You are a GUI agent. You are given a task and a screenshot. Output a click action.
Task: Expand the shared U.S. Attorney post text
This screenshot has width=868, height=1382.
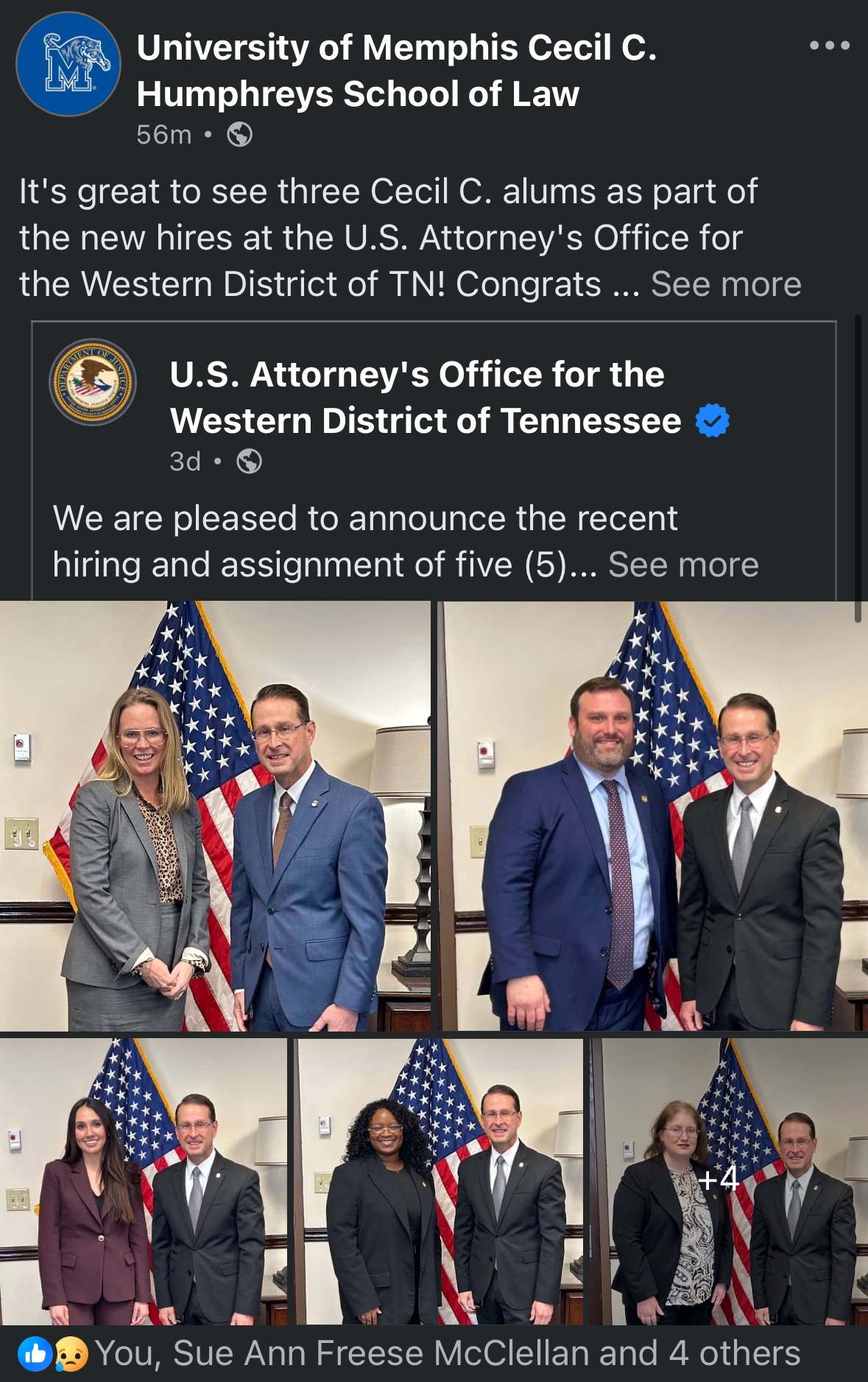click(683, 565)
